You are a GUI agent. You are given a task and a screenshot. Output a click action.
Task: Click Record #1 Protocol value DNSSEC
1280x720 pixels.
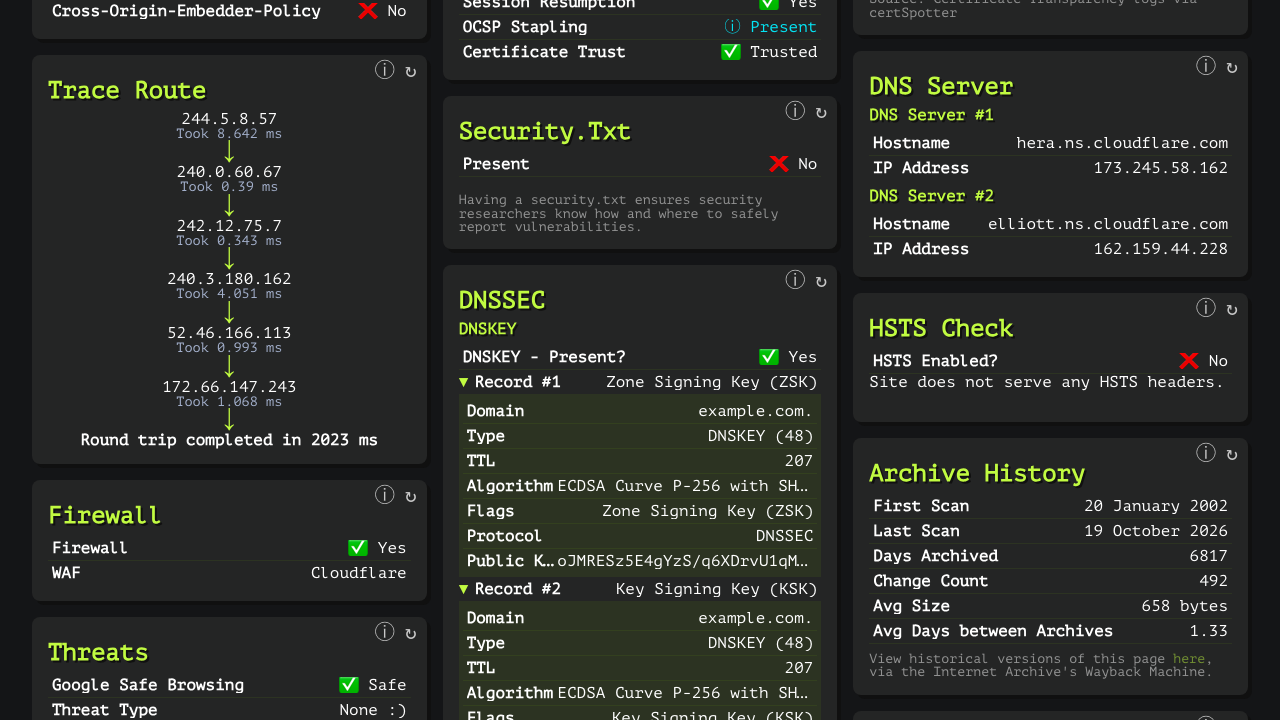click(x=784, y=536)
